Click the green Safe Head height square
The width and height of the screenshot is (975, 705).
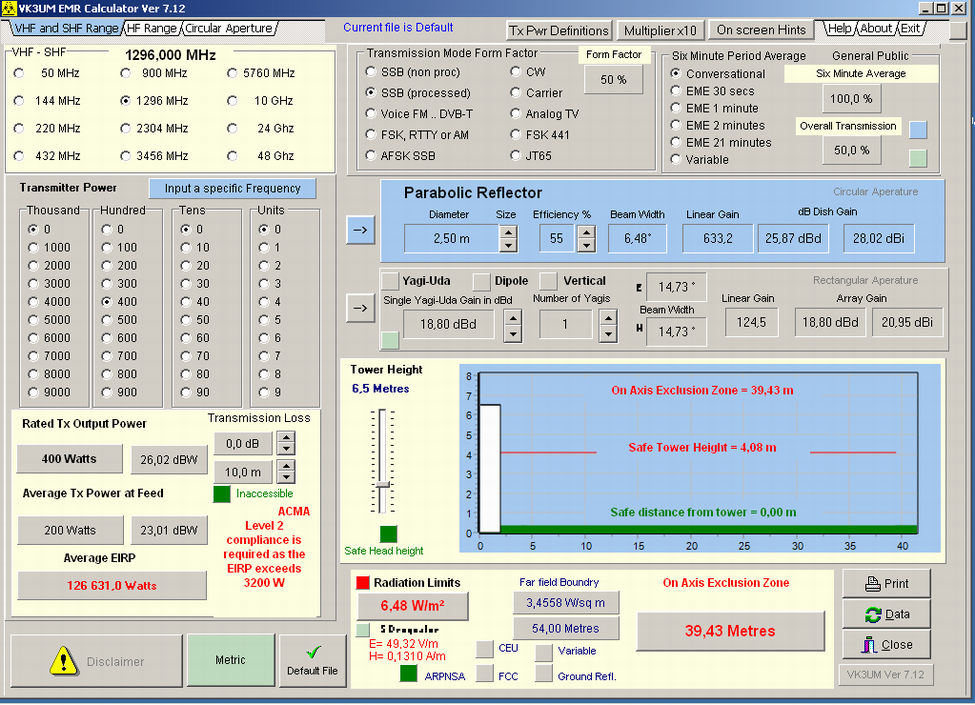tap(389, 534)
